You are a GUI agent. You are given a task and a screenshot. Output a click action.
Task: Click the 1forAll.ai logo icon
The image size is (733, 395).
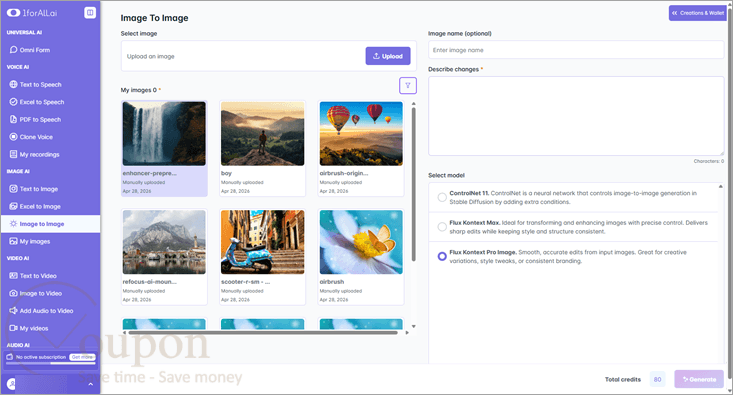coord(13,13)
